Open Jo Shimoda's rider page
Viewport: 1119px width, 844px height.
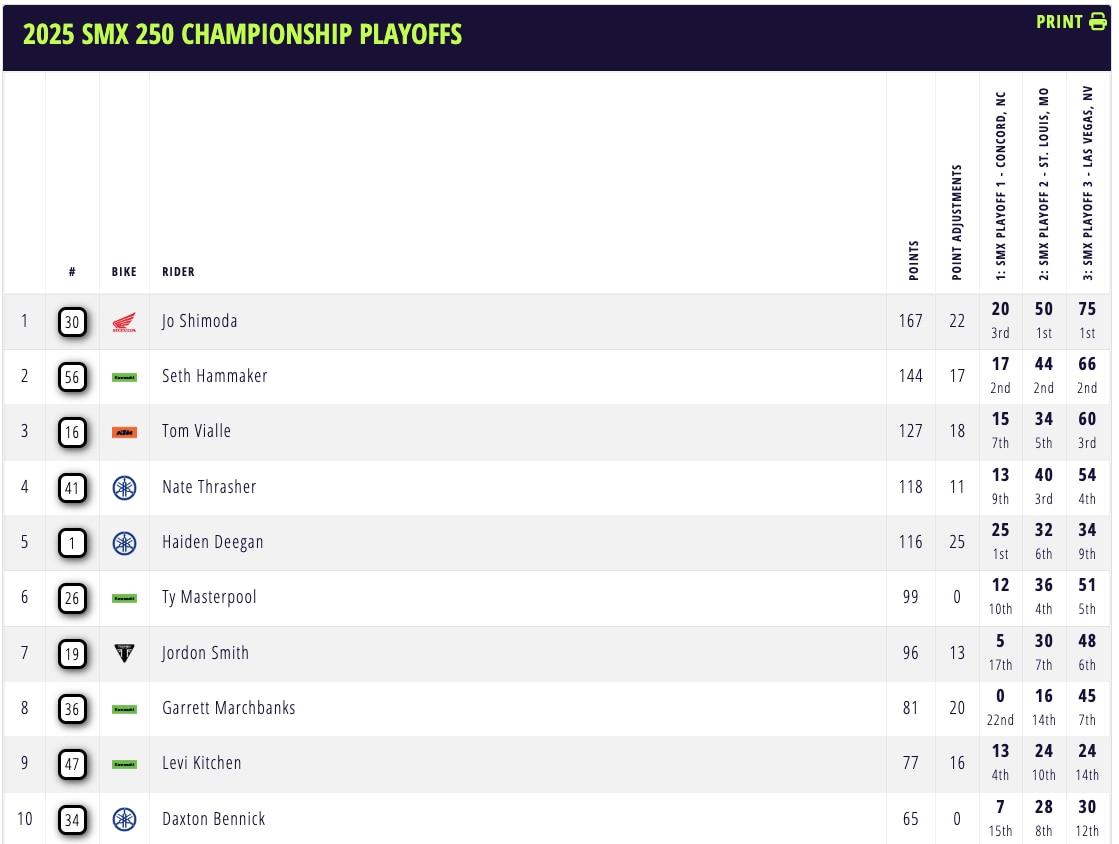tap(199, 322)
